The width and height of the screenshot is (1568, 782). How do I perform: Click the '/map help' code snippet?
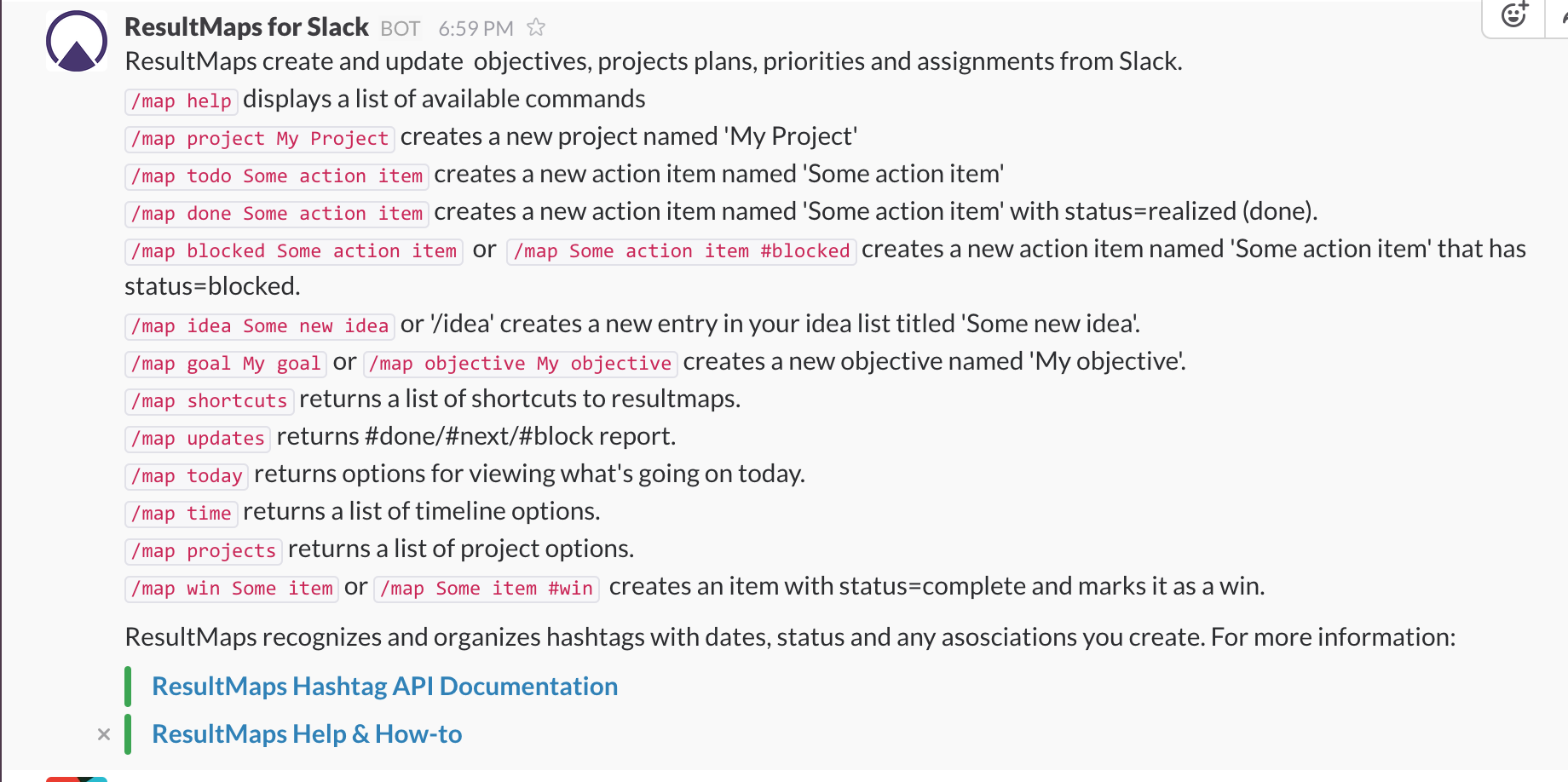(x=181, y=101)
